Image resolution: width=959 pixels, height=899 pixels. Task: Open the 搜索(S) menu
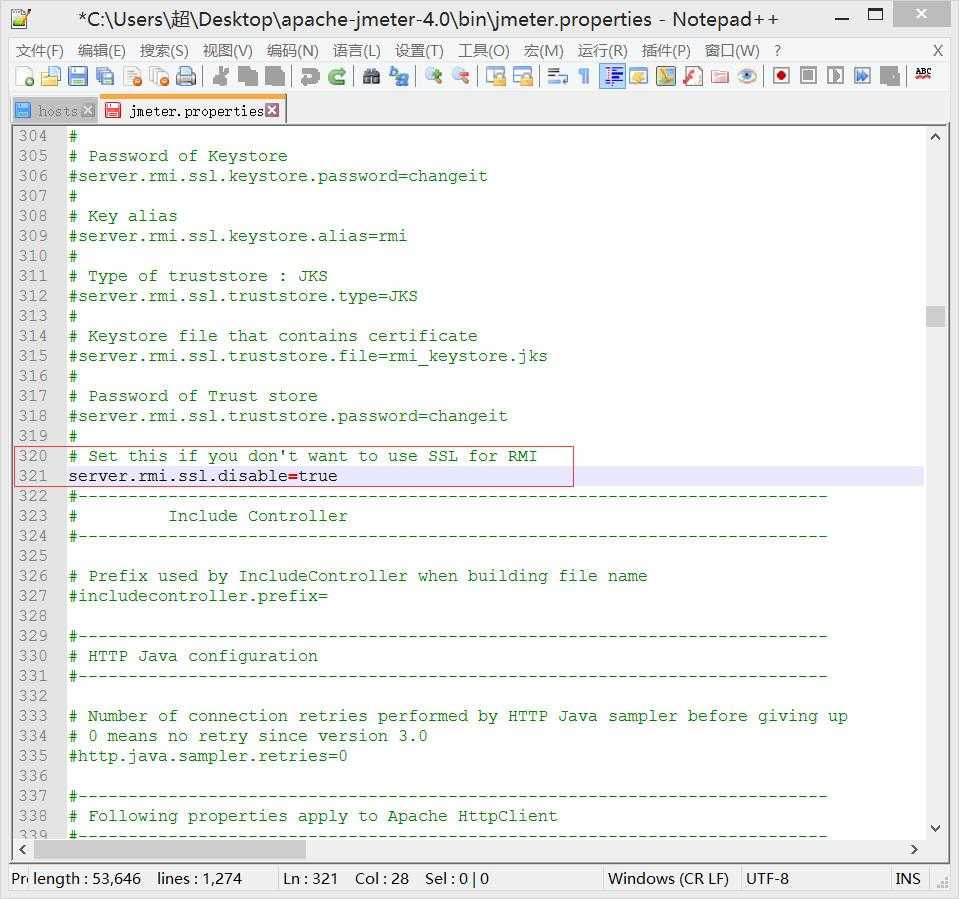point(164,51)
